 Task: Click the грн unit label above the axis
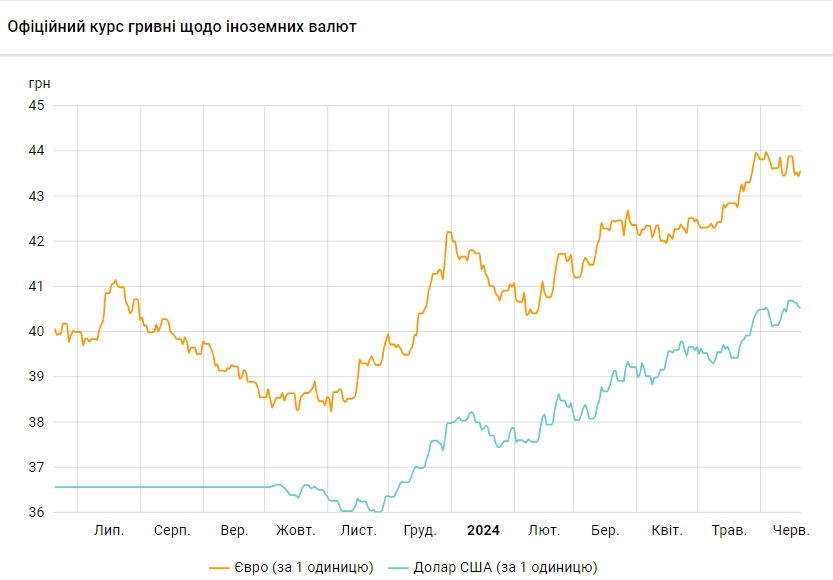(40, 82)
